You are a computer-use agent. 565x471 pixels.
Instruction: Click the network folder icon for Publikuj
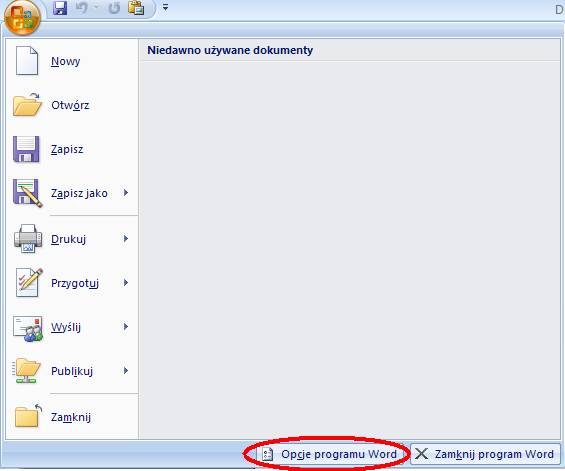(26, 371)
